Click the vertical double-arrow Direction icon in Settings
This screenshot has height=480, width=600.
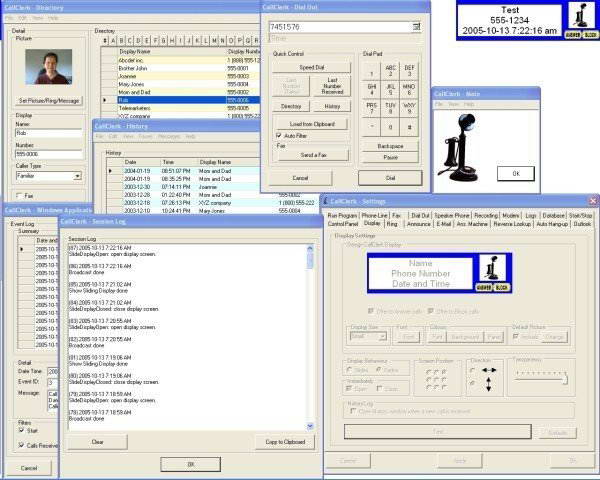(x=489, y=384)
